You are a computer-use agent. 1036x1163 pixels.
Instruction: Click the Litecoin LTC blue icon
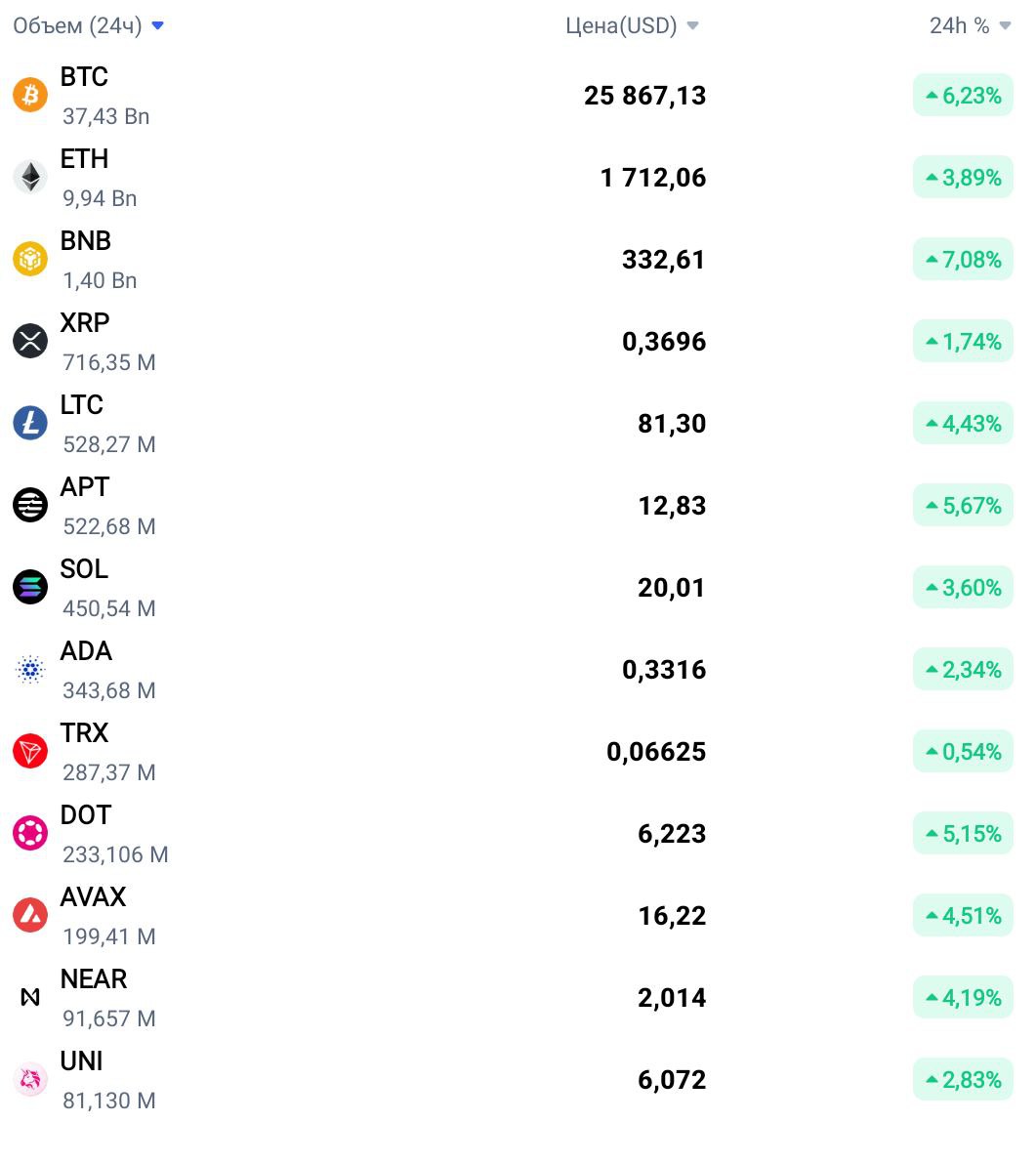(30, 423)
